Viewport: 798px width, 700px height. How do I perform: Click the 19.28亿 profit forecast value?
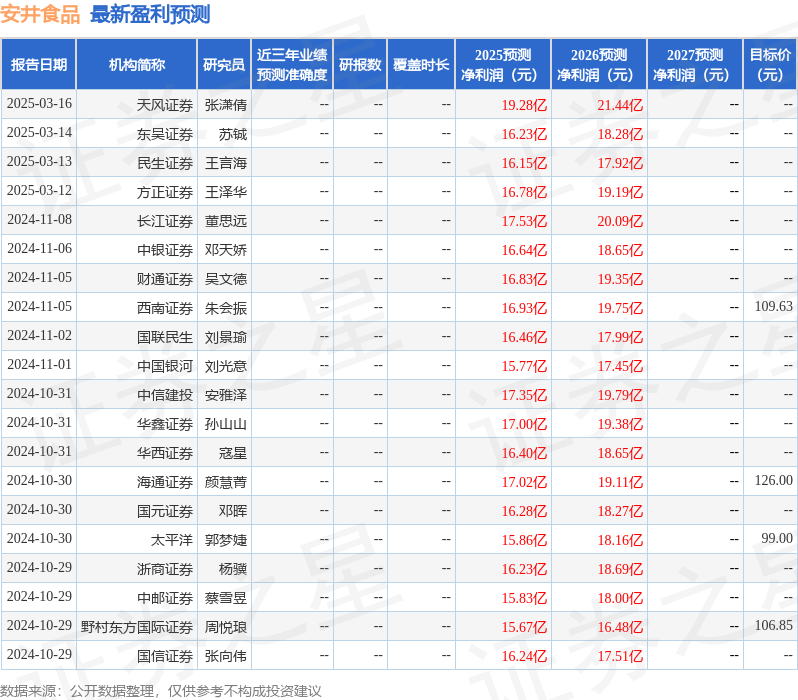524,105
